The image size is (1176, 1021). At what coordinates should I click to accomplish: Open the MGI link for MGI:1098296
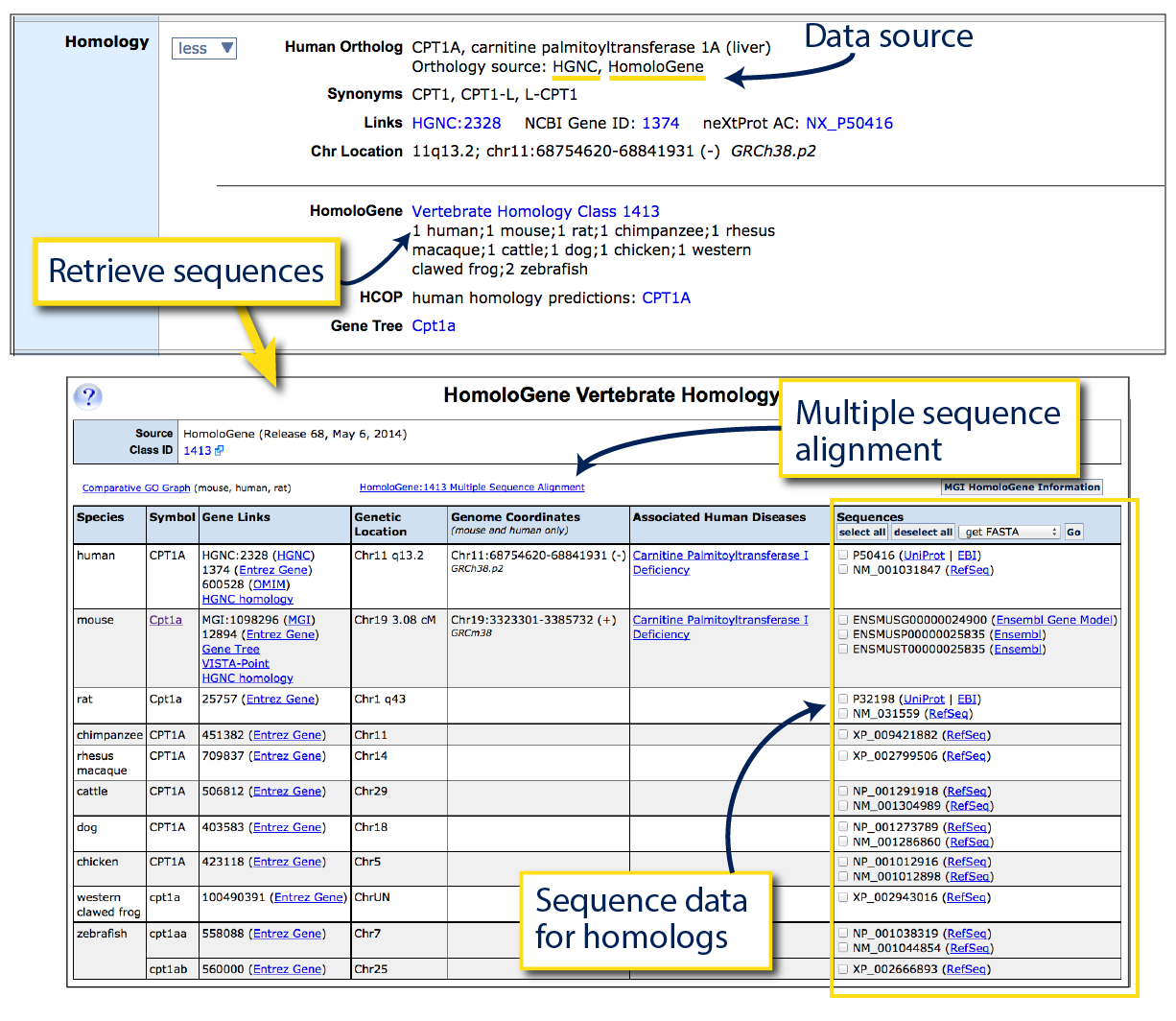[300, 620]
